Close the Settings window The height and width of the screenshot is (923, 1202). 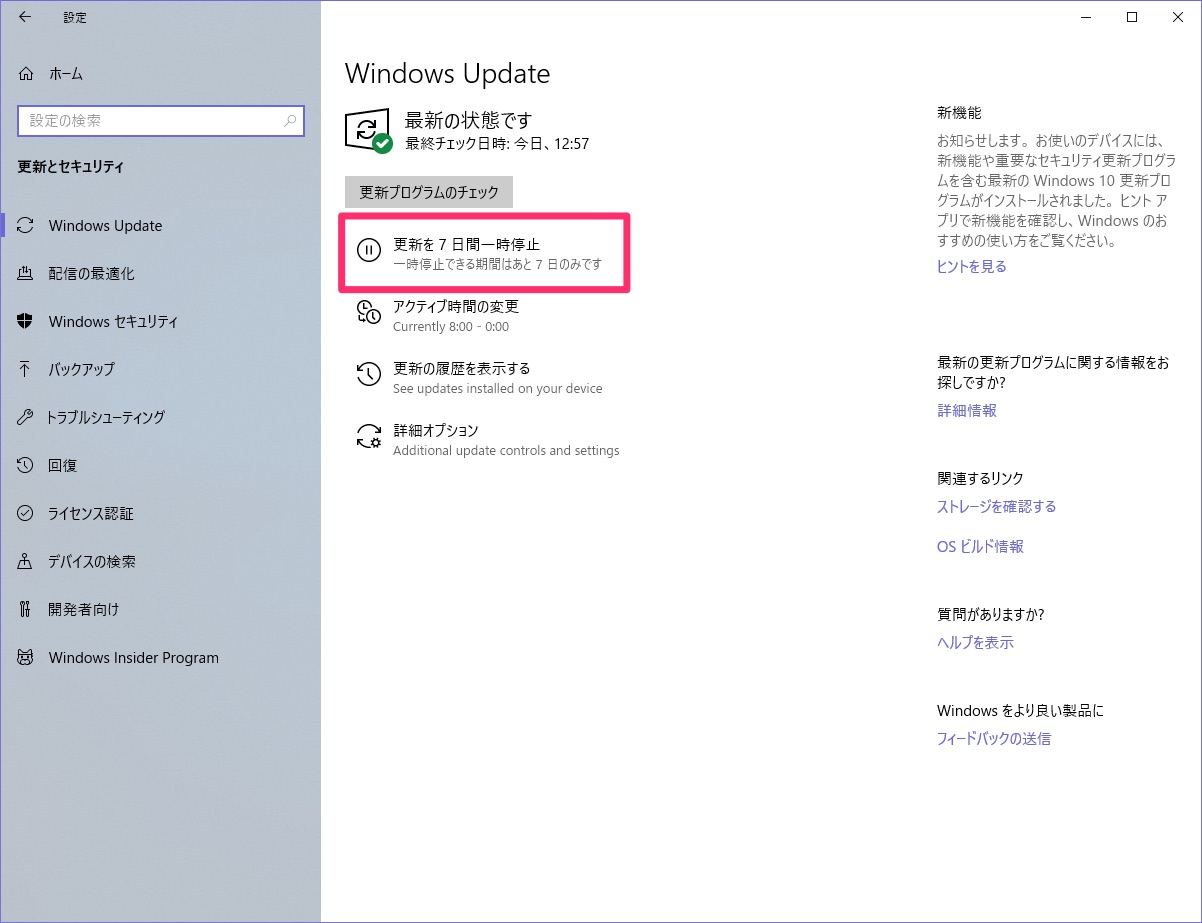click(1178, 16)
